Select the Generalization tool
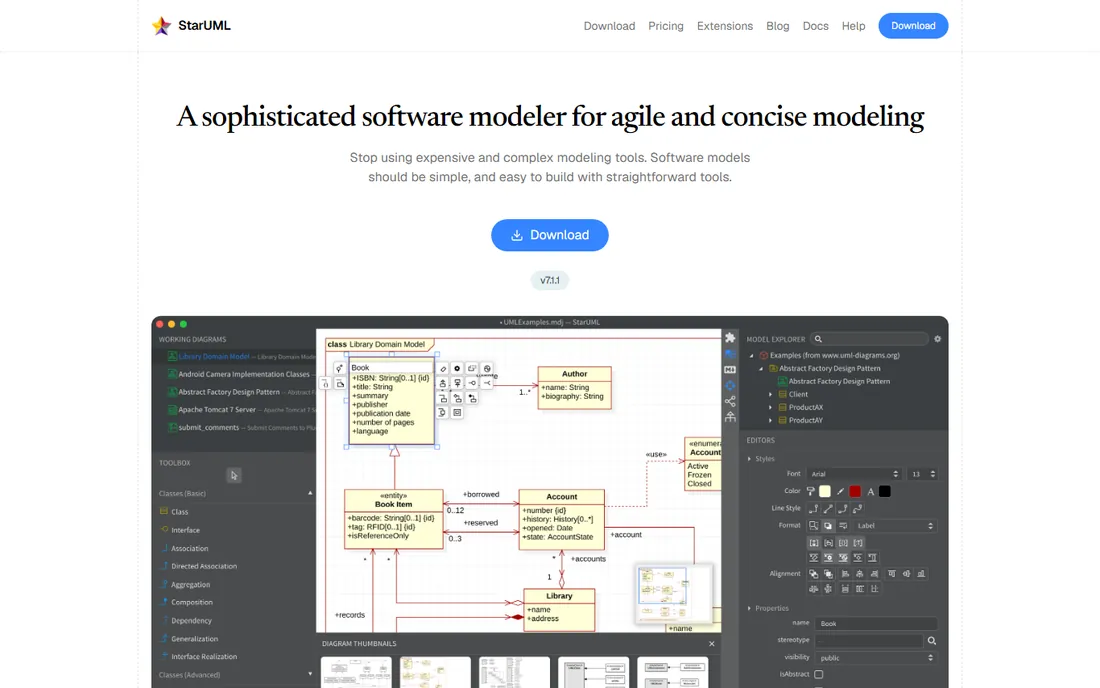Image resolution: width=1100 pixels, height=688 pixels. pyautogui.click(x=189, y=639)
